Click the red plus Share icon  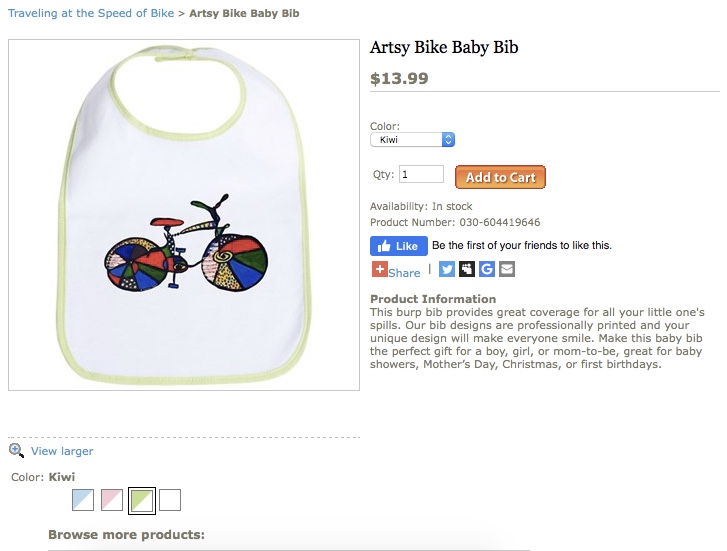coord(379,269)
